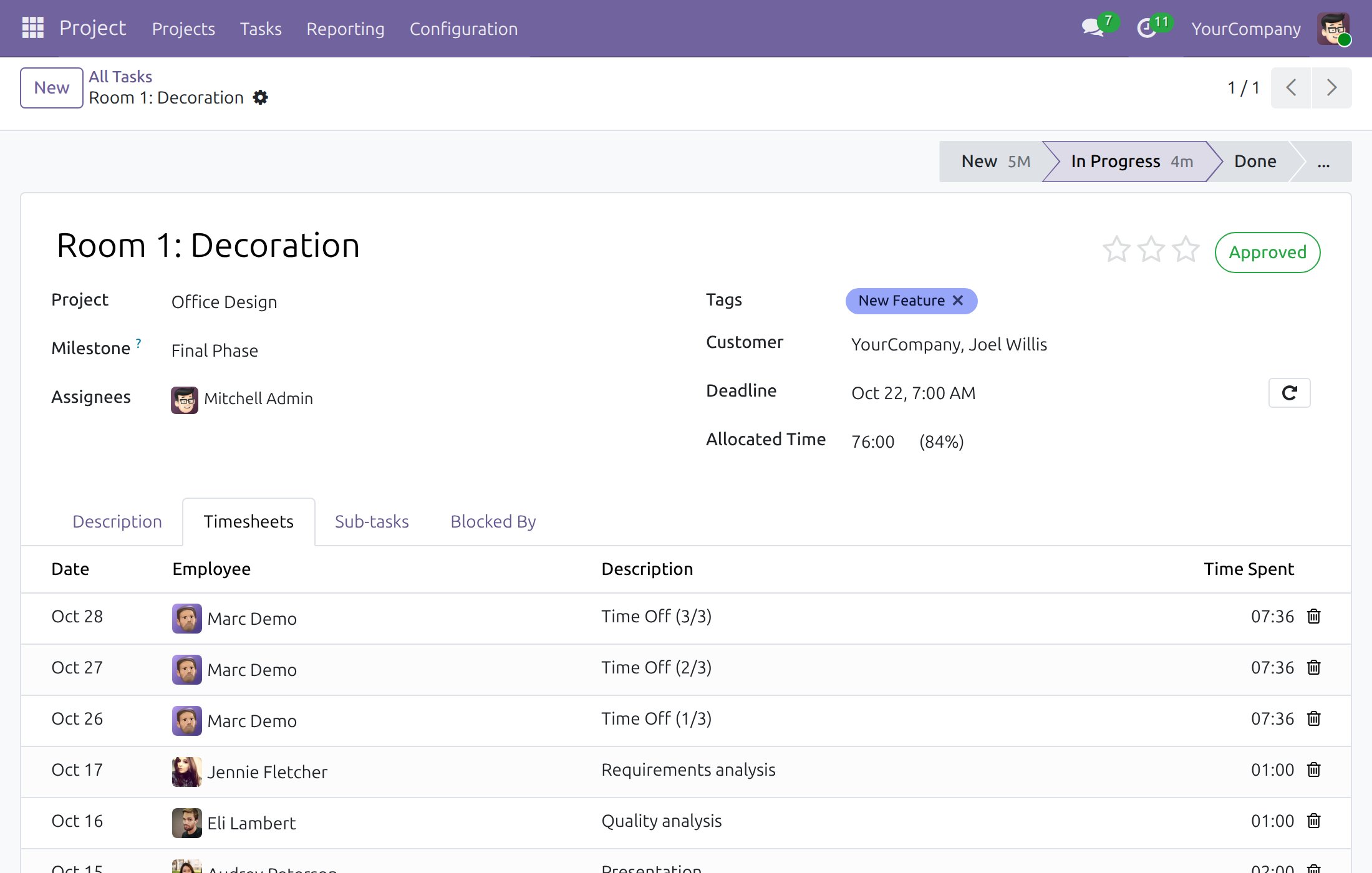The height and width of the screenshot is (873, 1372).
Task: Click the gear icon beside Room 1: Decoration
Action: click(x=260, y=97)
